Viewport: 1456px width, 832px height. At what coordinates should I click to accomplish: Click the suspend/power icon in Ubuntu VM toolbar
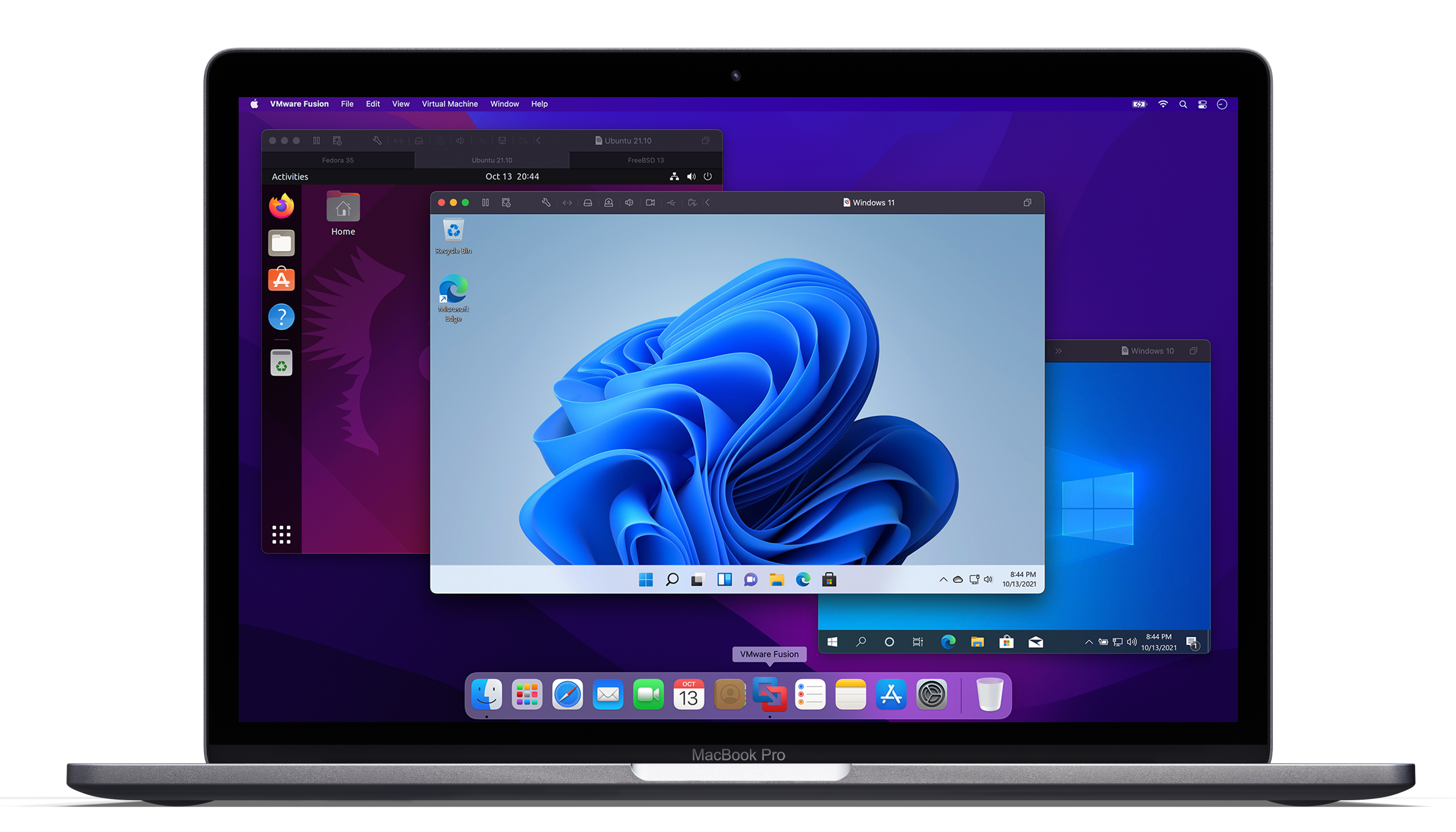(x=707, y=177)
